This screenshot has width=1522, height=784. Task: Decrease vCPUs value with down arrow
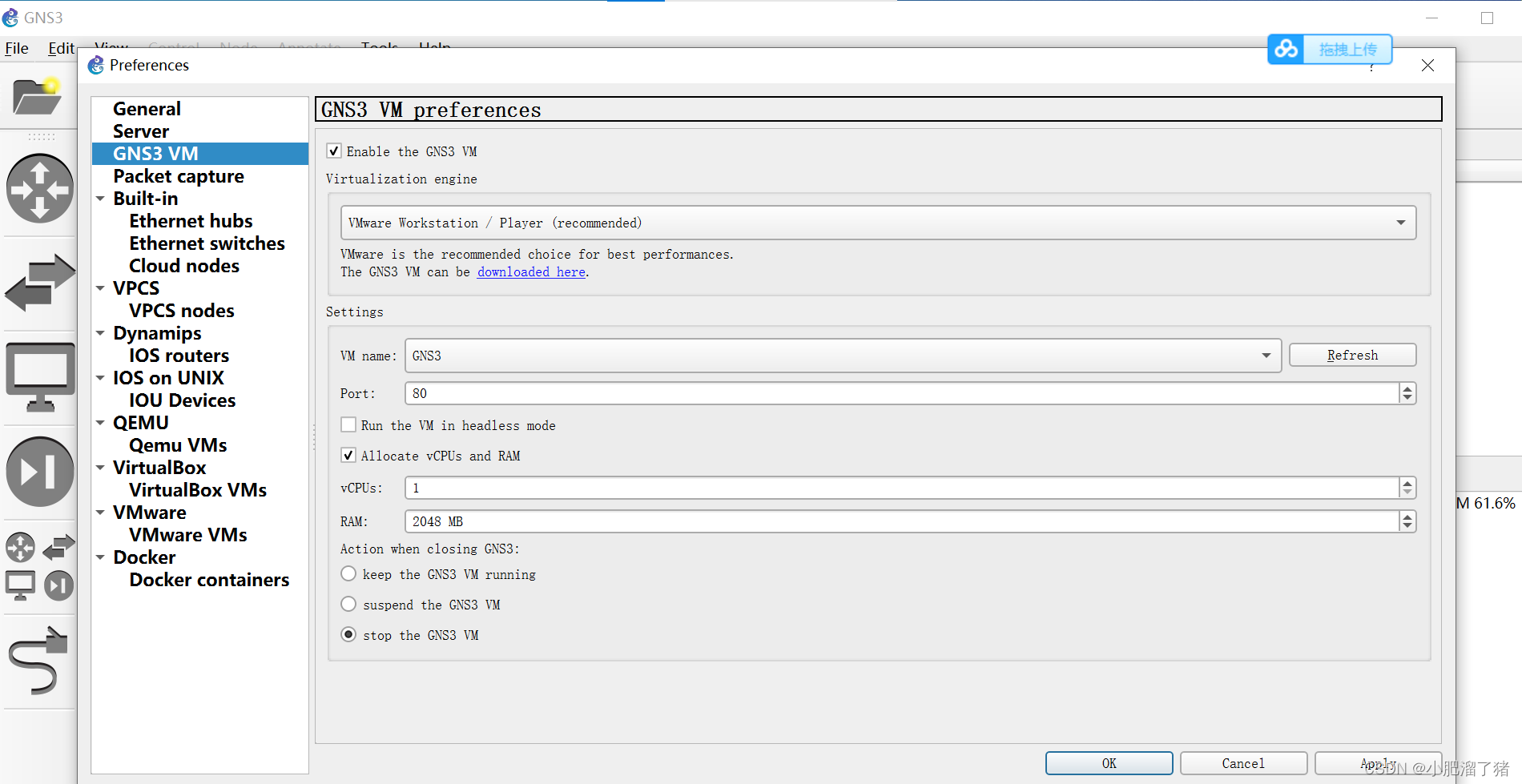(x=1407, y=493)
